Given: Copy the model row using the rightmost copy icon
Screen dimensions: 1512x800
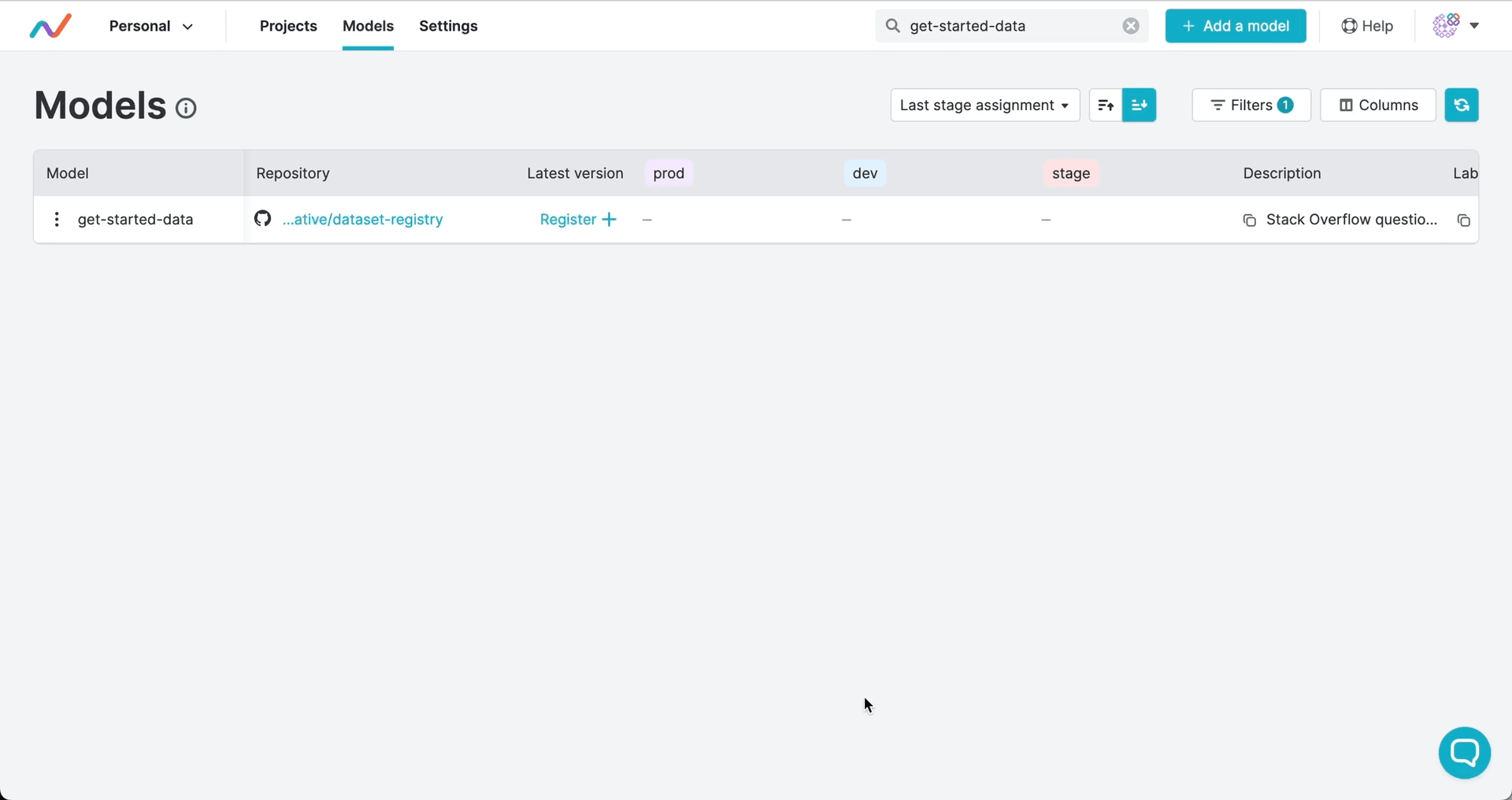Looking at the screenshot, I should pos(1465,220).
